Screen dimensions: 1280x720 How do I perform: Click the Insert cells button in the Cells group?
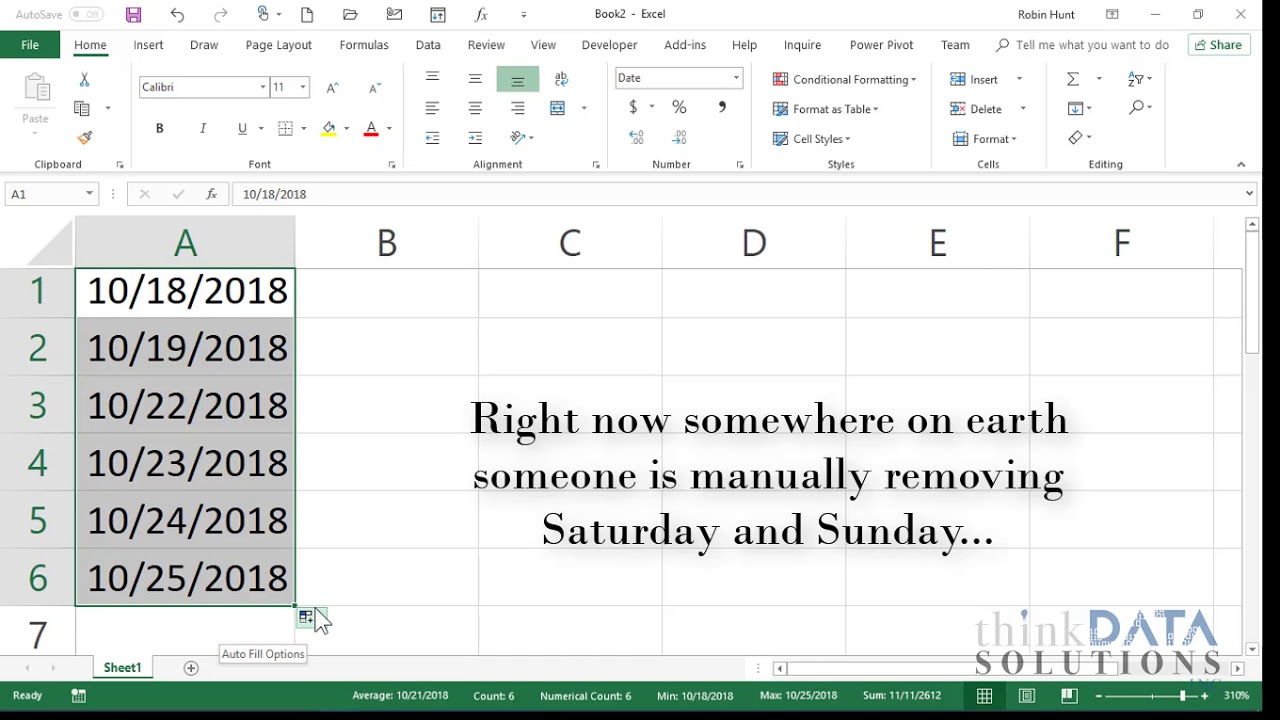975,79
